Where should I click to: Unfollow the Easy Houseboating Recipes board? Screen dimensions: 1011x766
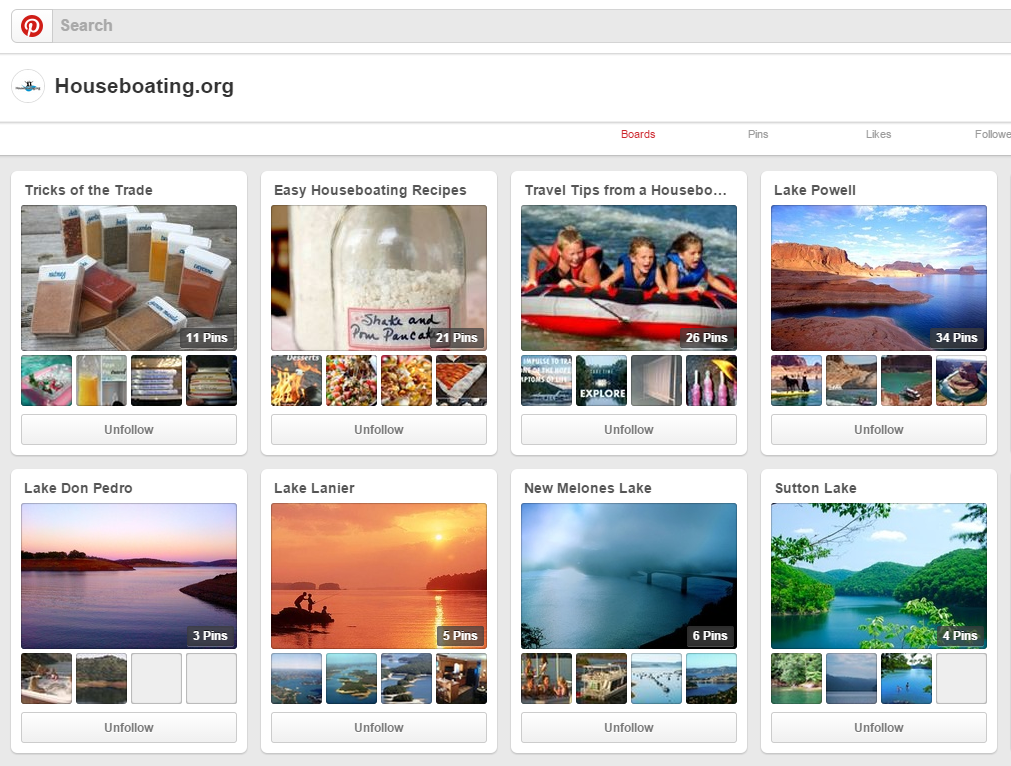(378, 429)
